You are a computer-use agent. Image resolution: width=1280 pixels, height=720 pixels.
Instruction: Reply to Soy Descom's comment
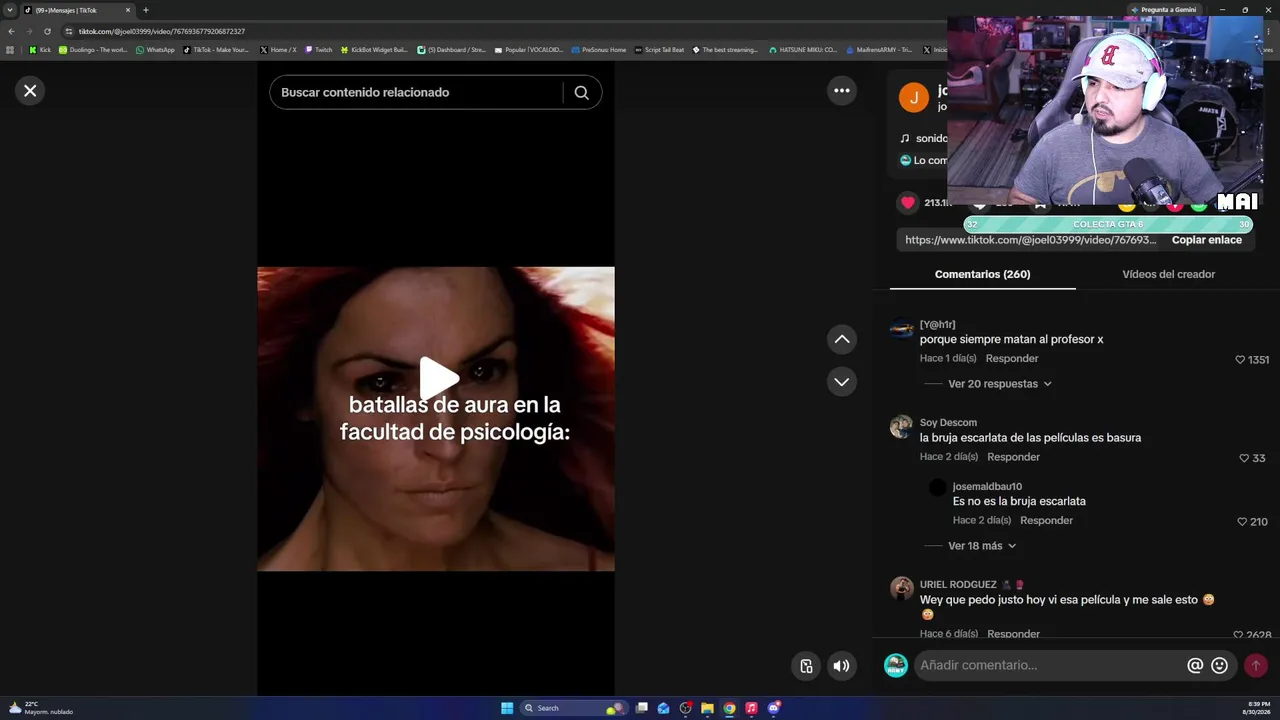1013,457
